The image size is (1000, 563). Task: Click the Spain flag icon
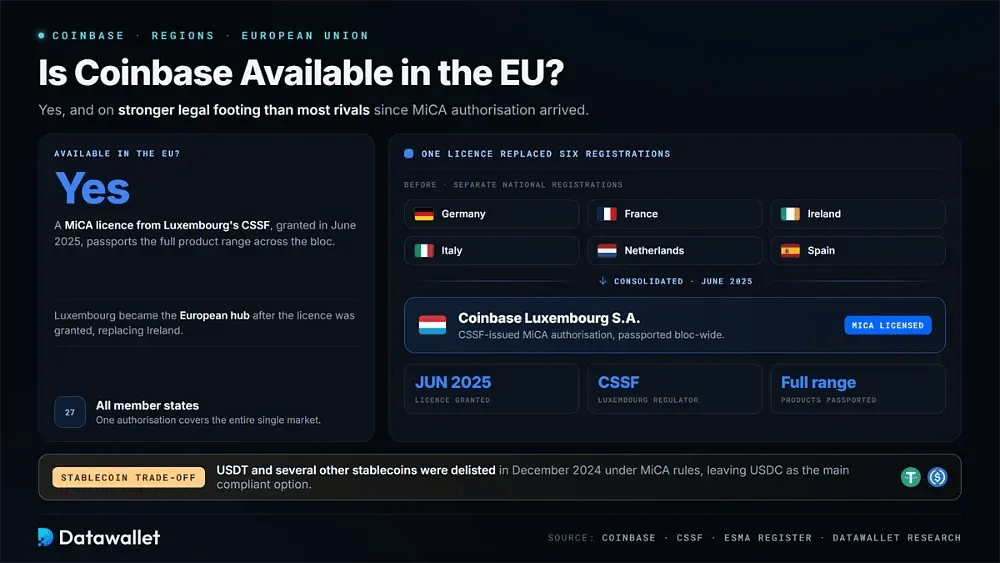790,251
